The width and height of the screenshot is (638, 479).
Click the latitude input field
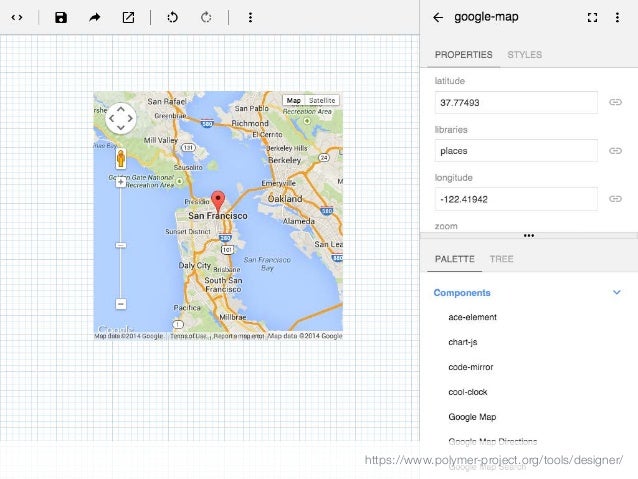coord(516,103)
